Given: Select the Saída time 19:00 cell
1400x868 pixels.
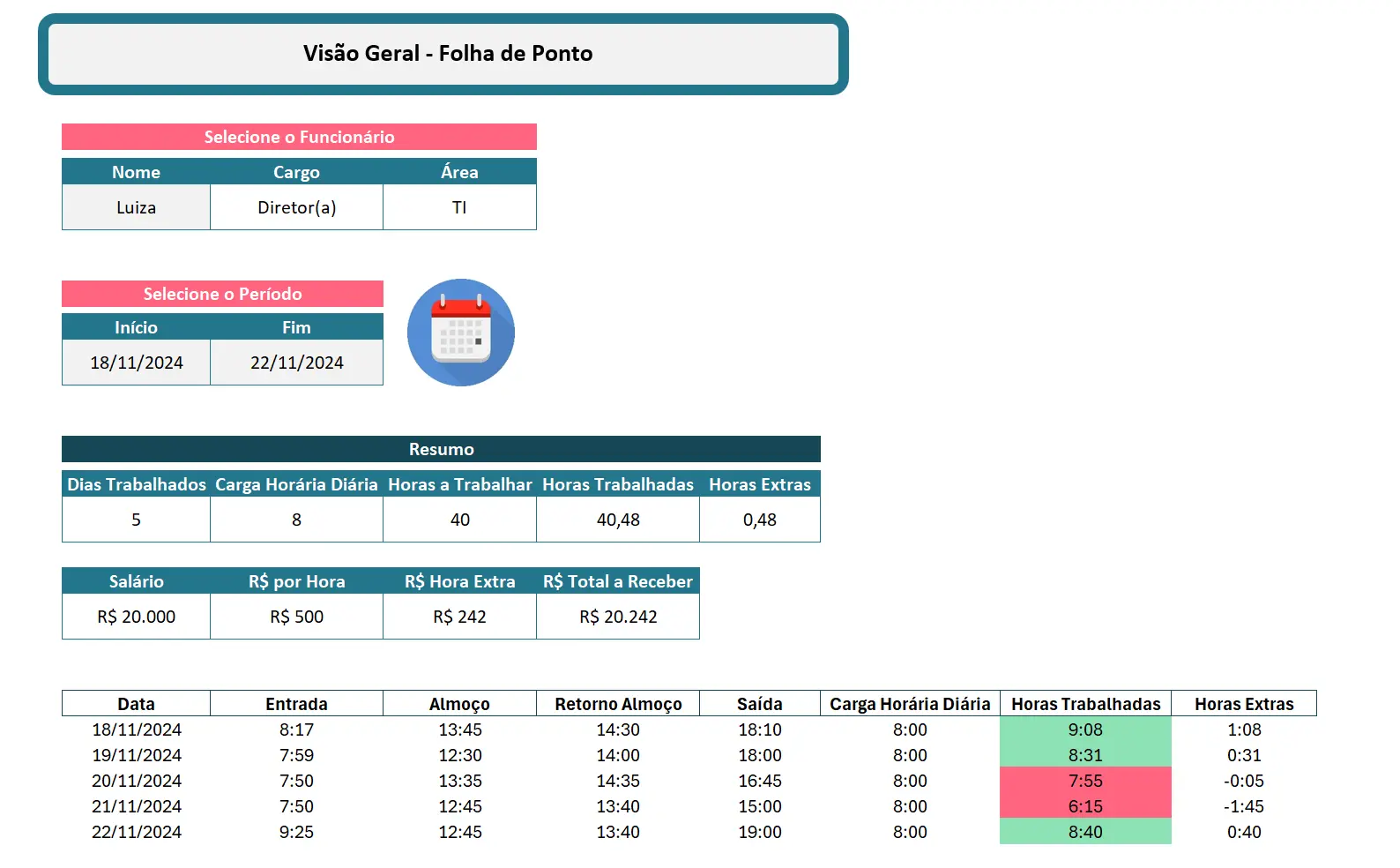Looking at the screenshot, I should [x=759, y=832].
